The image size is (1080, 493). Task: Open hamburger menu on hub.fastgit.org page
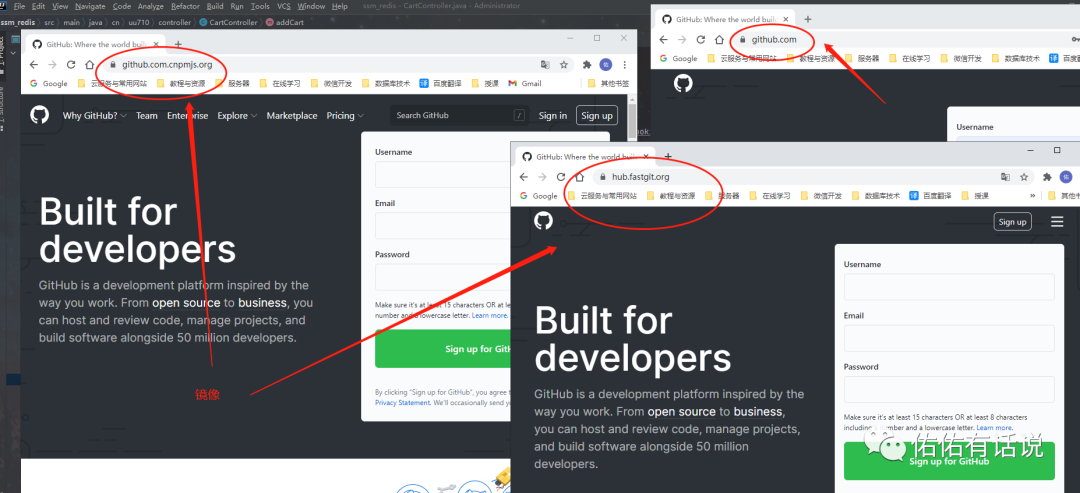(1057, 222)
